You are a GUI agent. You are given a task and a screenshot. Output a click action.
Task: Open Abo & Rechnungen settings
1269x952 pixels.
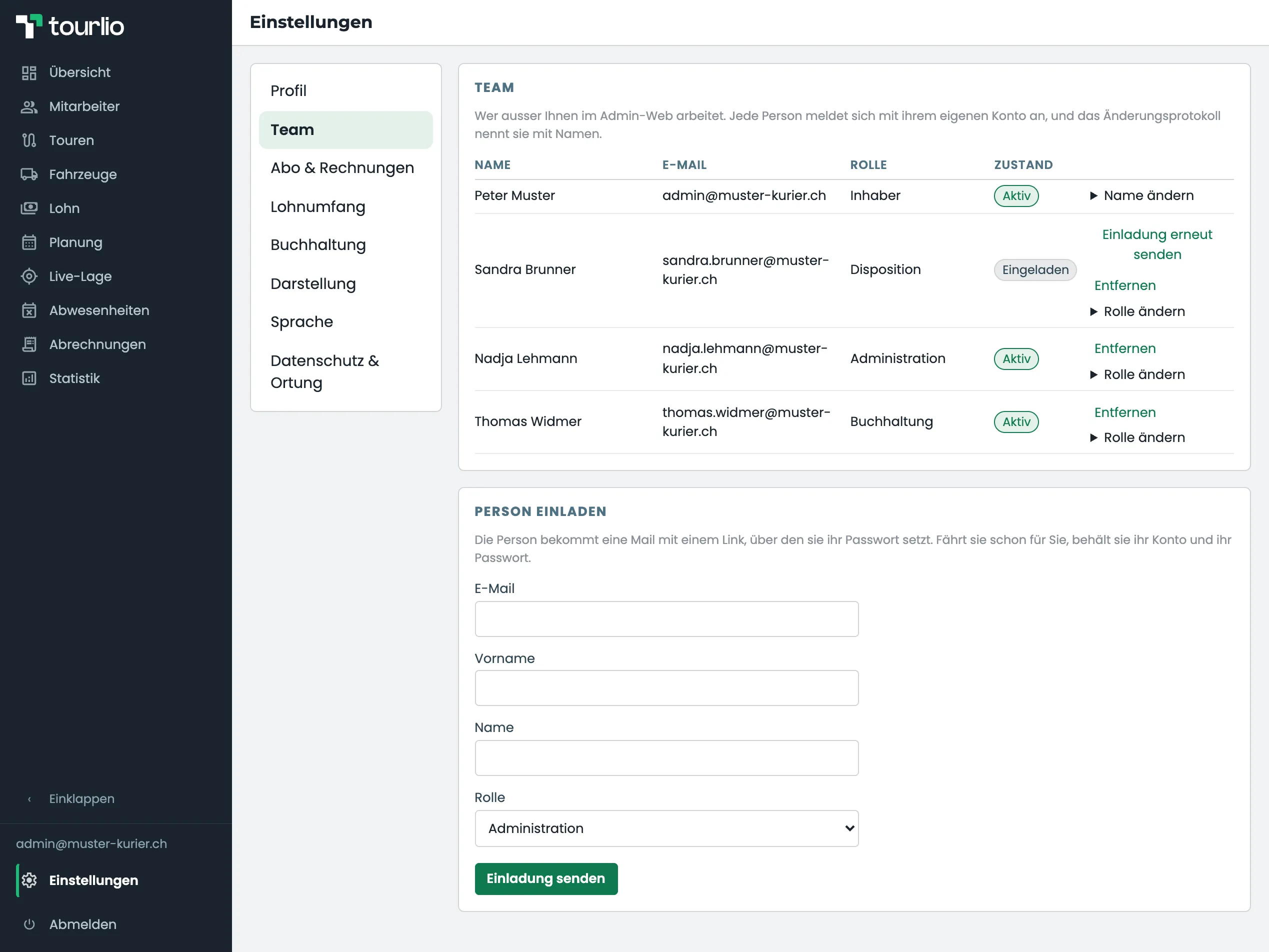[x=346, y=168]
